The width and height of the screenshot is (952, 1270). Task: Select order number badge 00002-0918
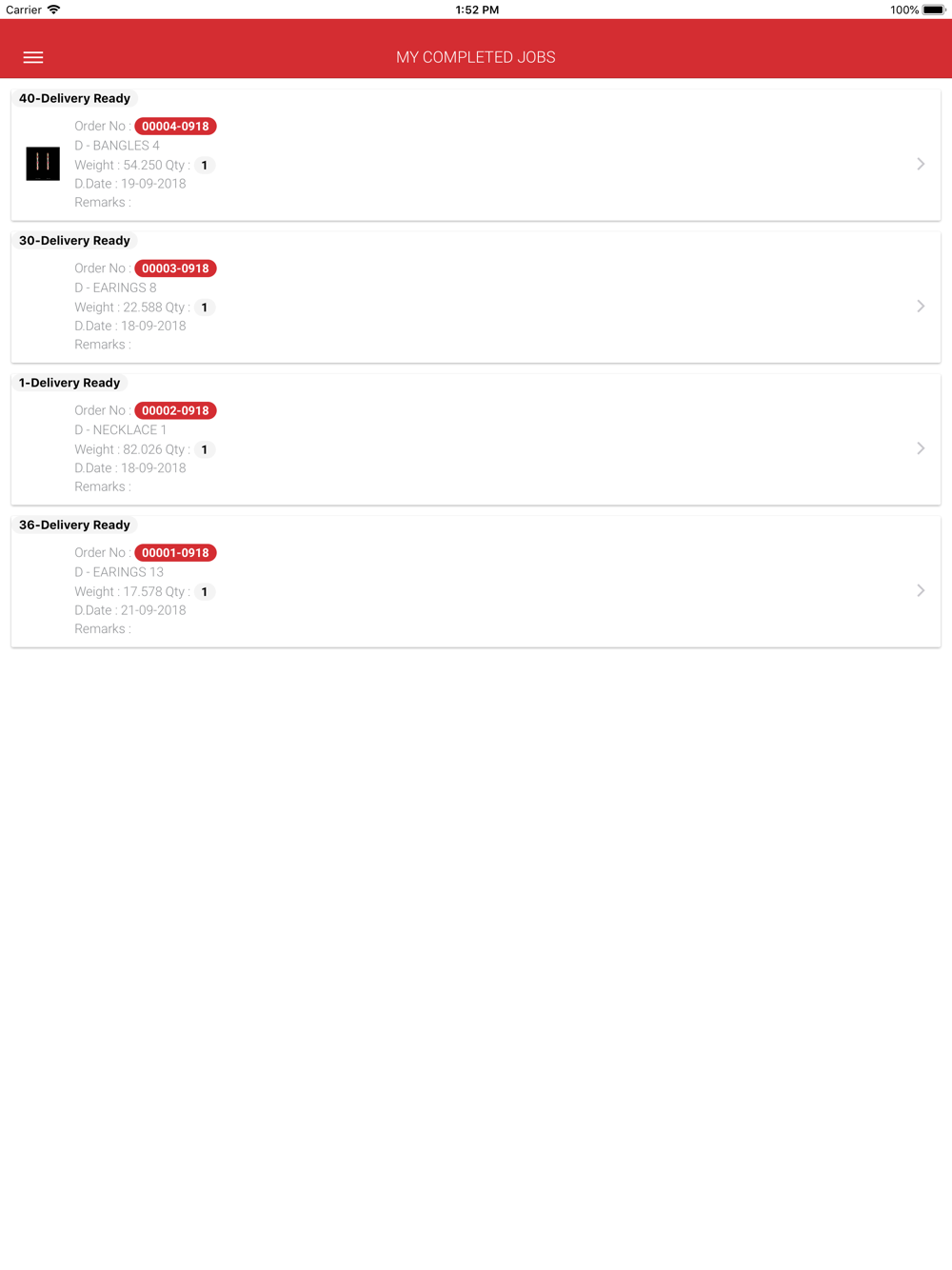[x=175, y=410]
